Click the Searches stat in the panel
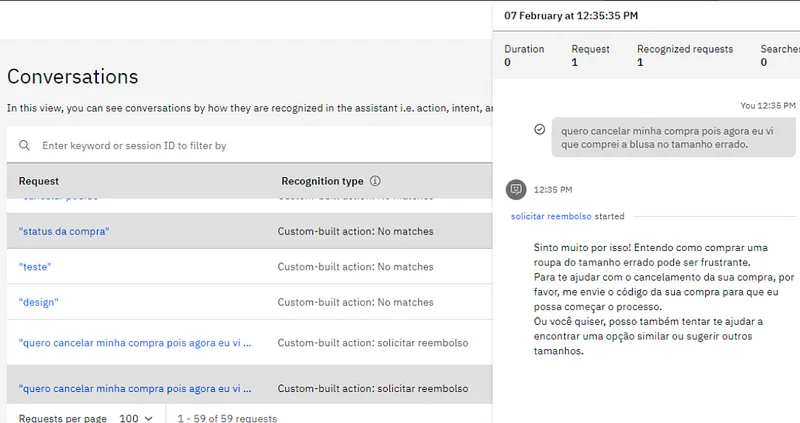800x423 pixels. coord(779,55)
